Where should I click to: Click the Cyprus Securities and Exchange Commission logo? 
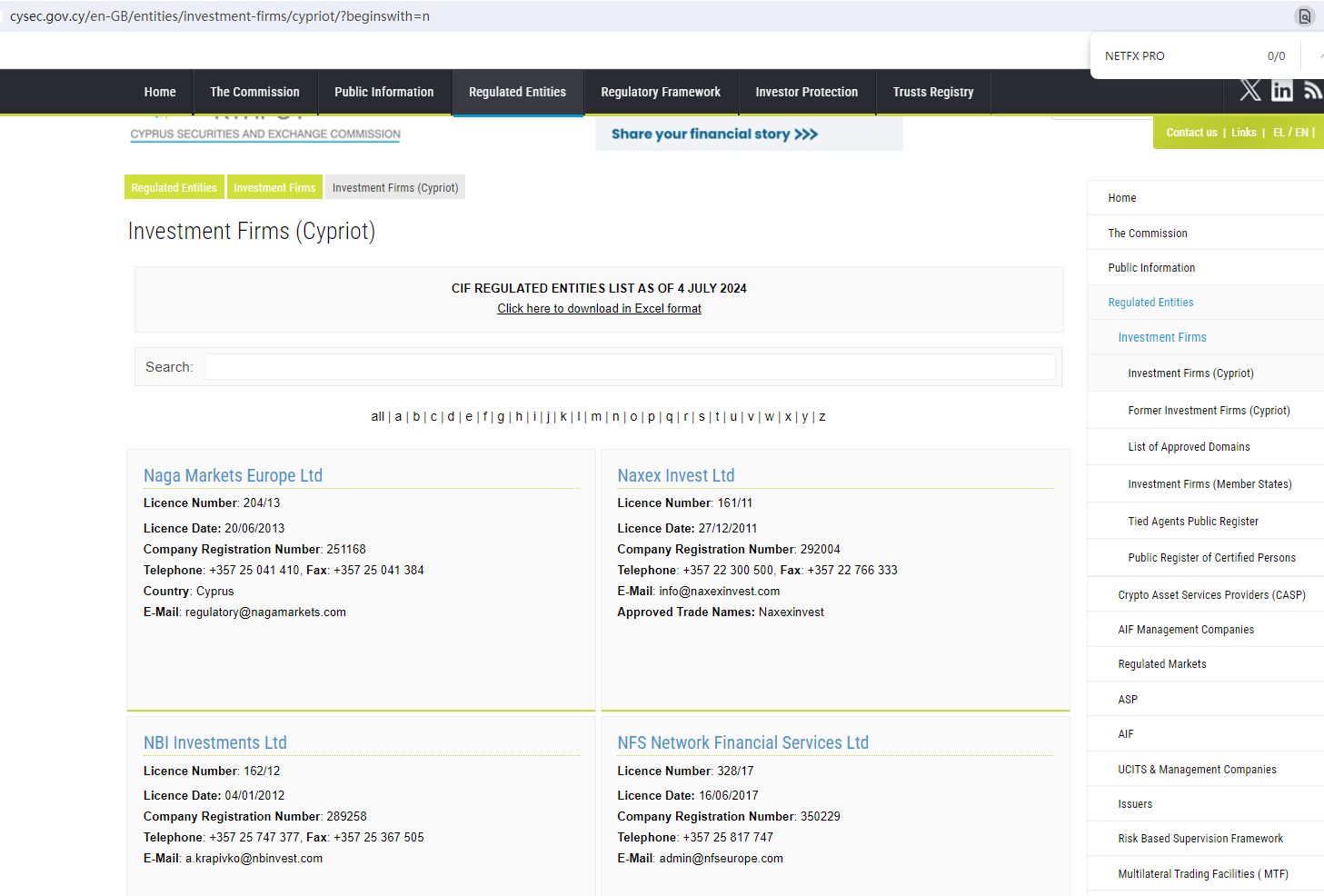coord(264,133)
